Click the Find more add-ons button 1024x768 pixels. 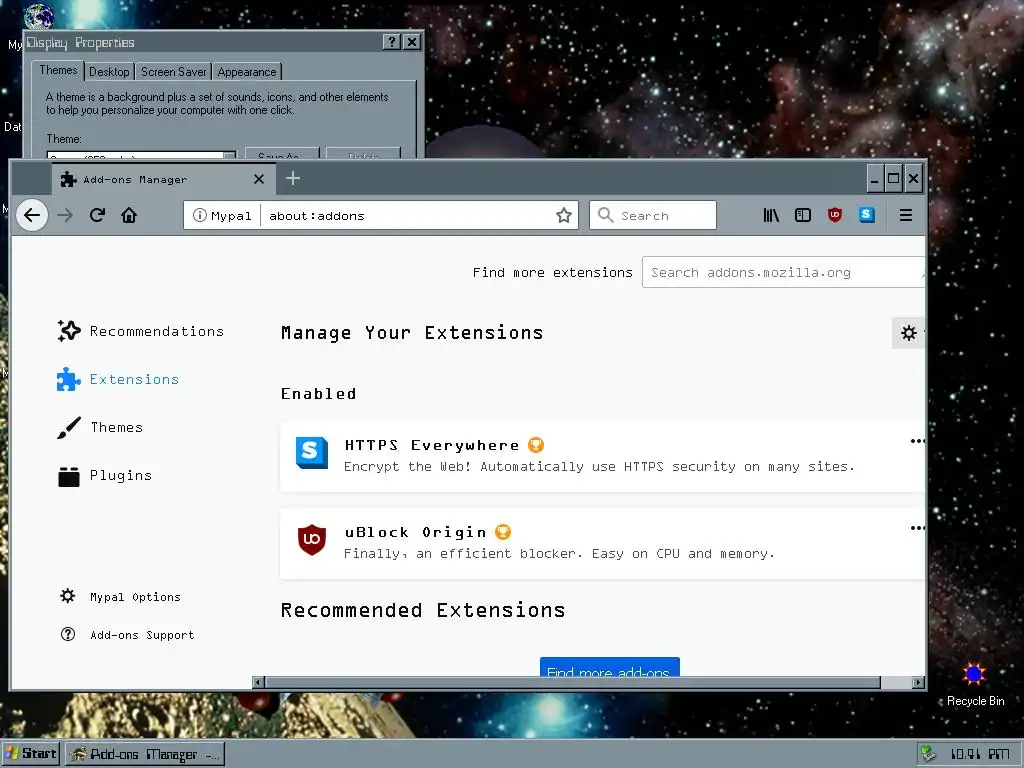[609, 667]
